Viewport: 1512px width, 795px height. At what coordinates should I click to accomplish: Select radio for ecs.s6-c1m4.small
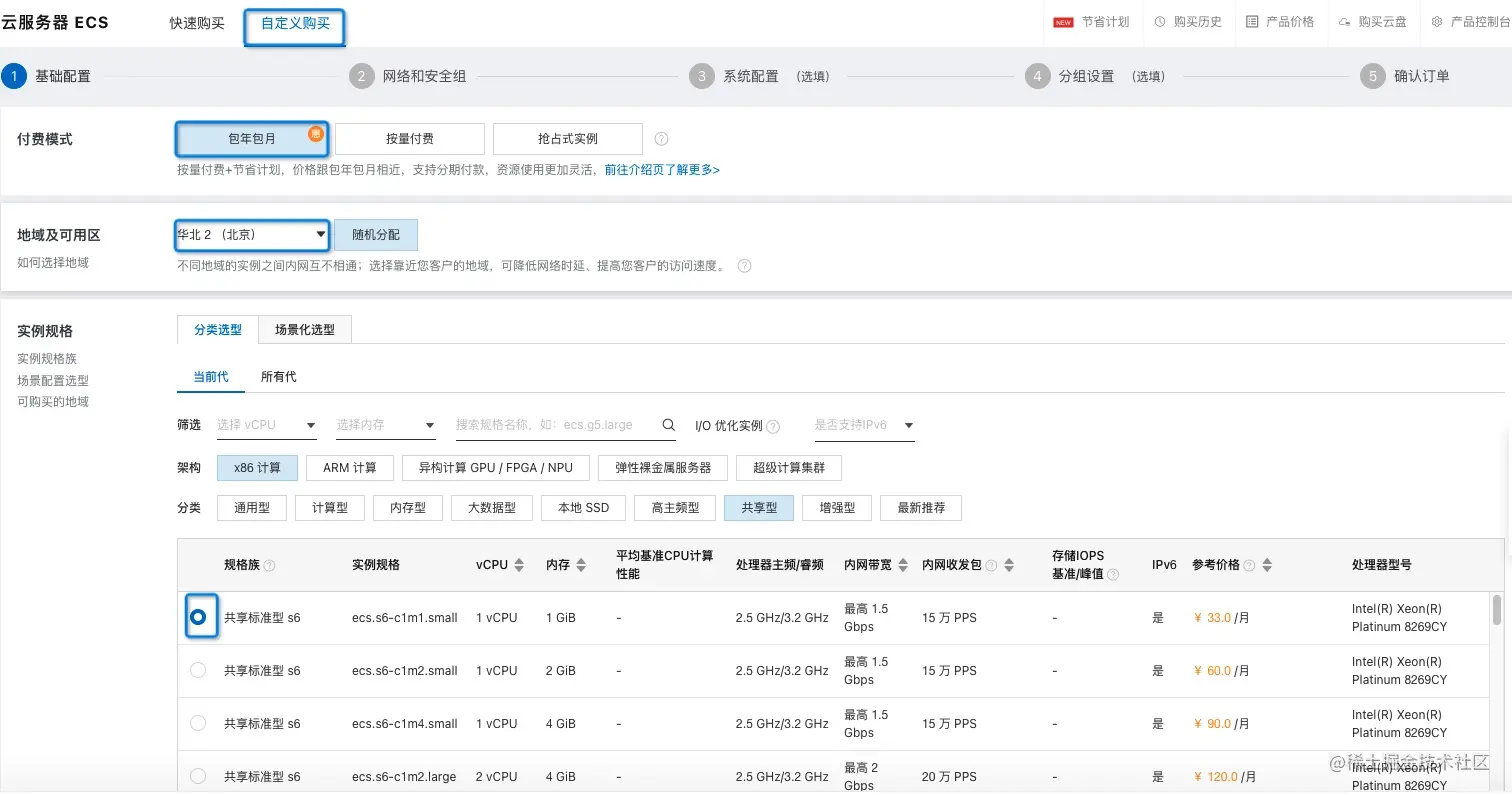tap(198, 723)
